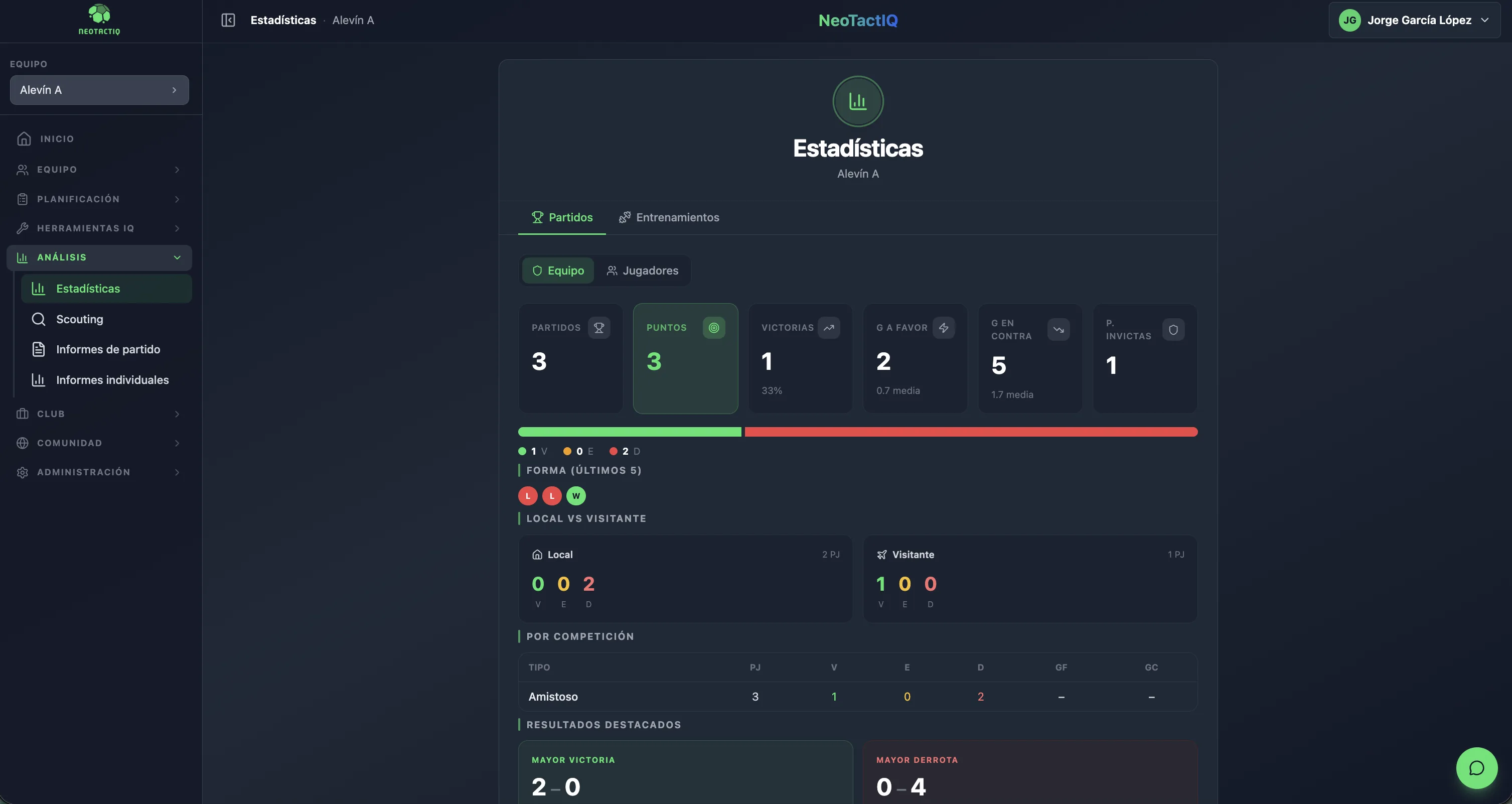
Task: Collapse the Análisis sidebar section
Action: coord(99,257)
